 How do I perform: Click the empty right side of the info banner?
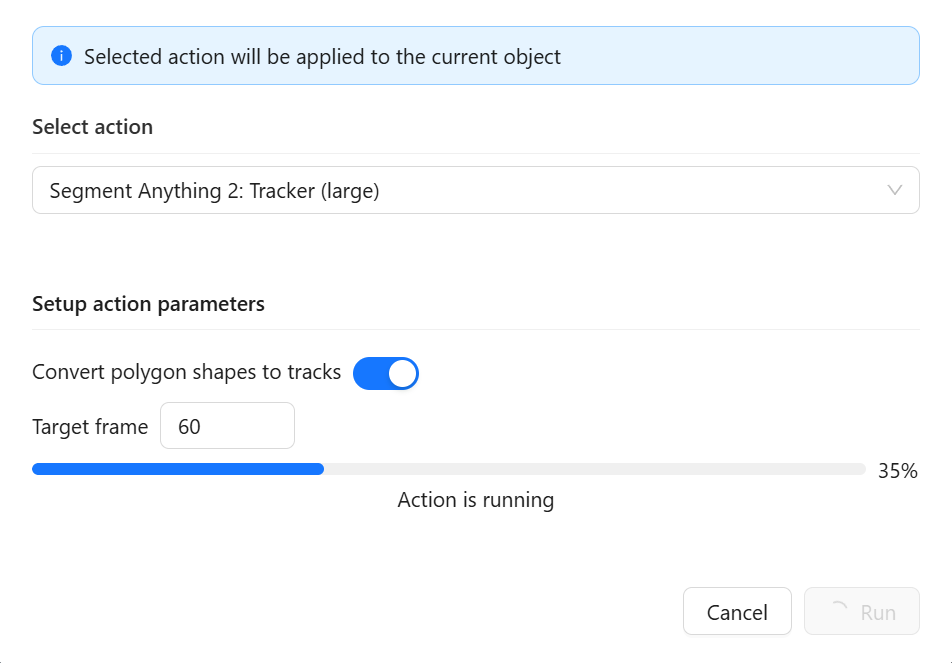pos(741,56)
